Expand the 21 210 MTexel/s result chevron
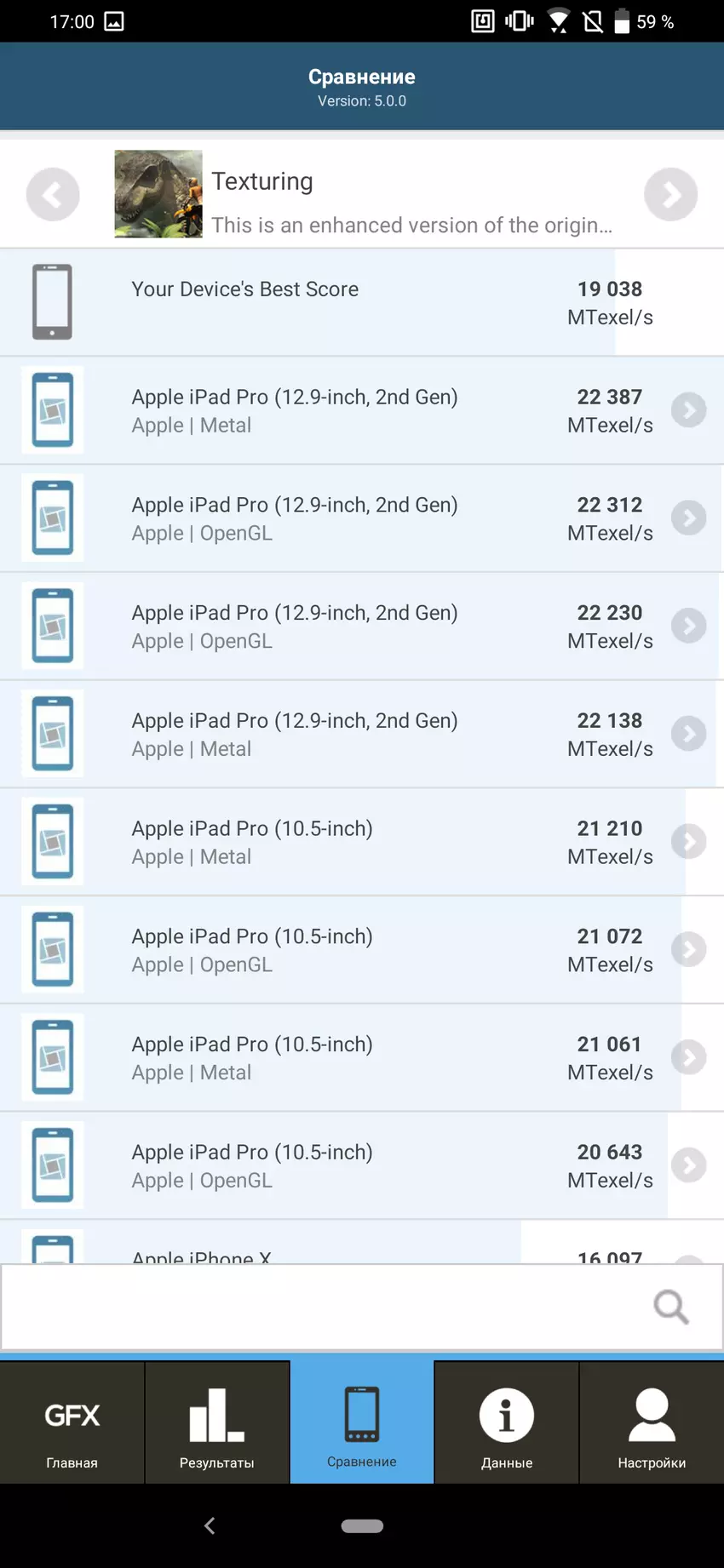 (x=688, y=842)
